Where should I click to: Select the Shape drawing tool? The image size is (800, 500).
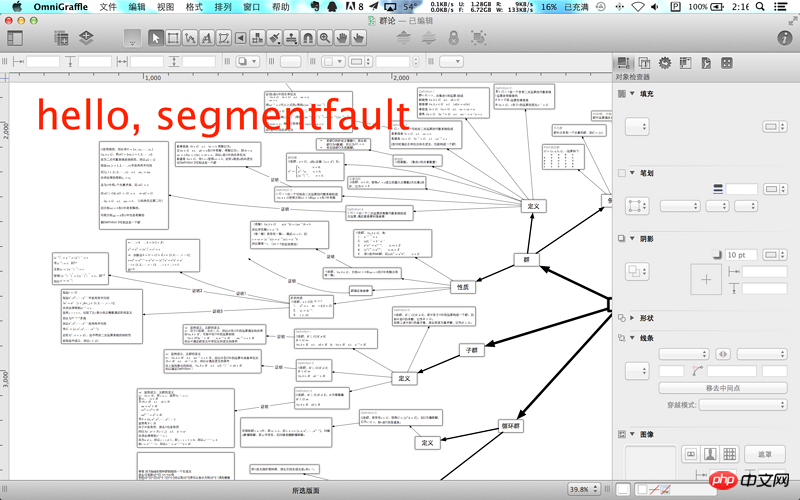pyautogui.click(x=172, y=38)
